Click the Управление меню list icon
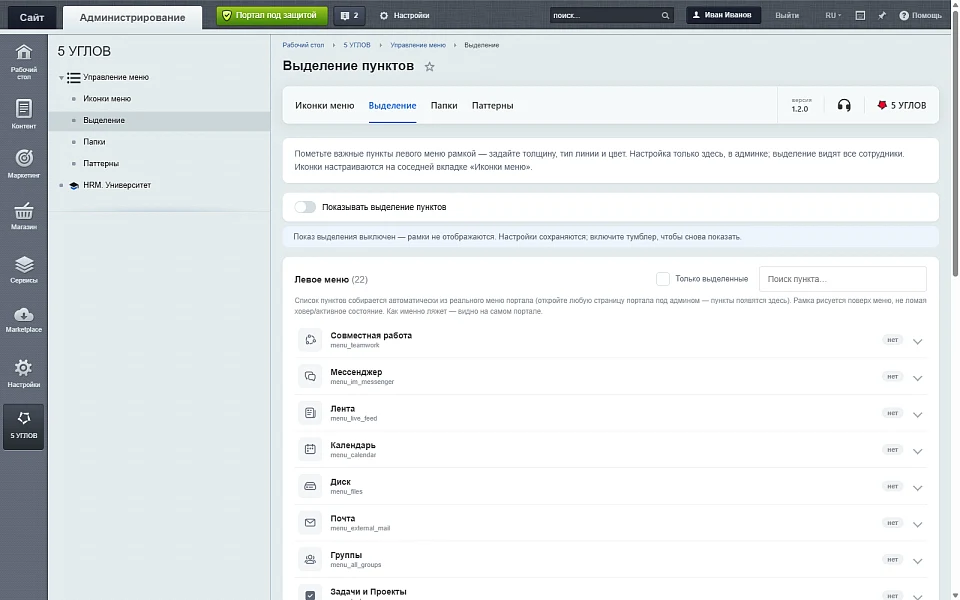This screenshot has width=960, height=600. tap(73, 78)
